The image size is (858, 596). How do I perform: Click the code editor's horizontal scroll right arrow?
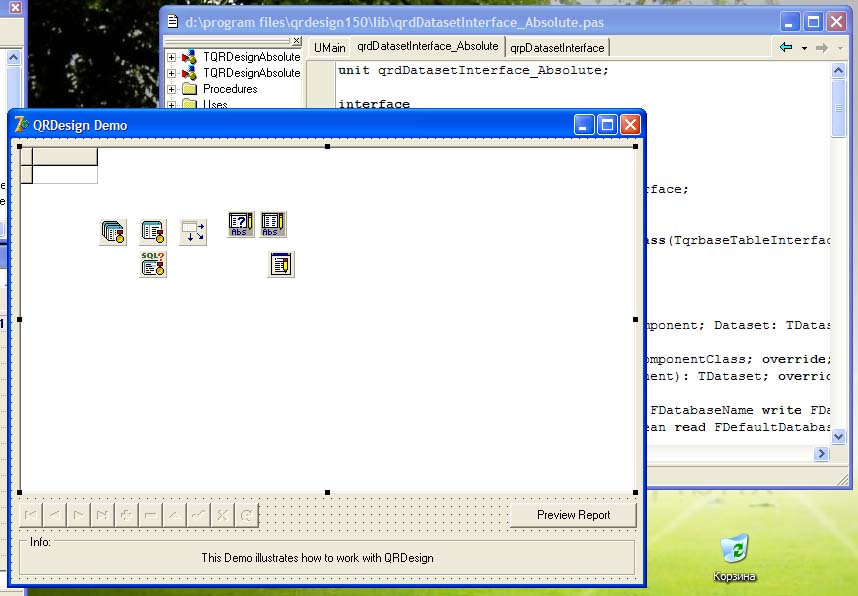pyautogui.click(x=821, y=454)
